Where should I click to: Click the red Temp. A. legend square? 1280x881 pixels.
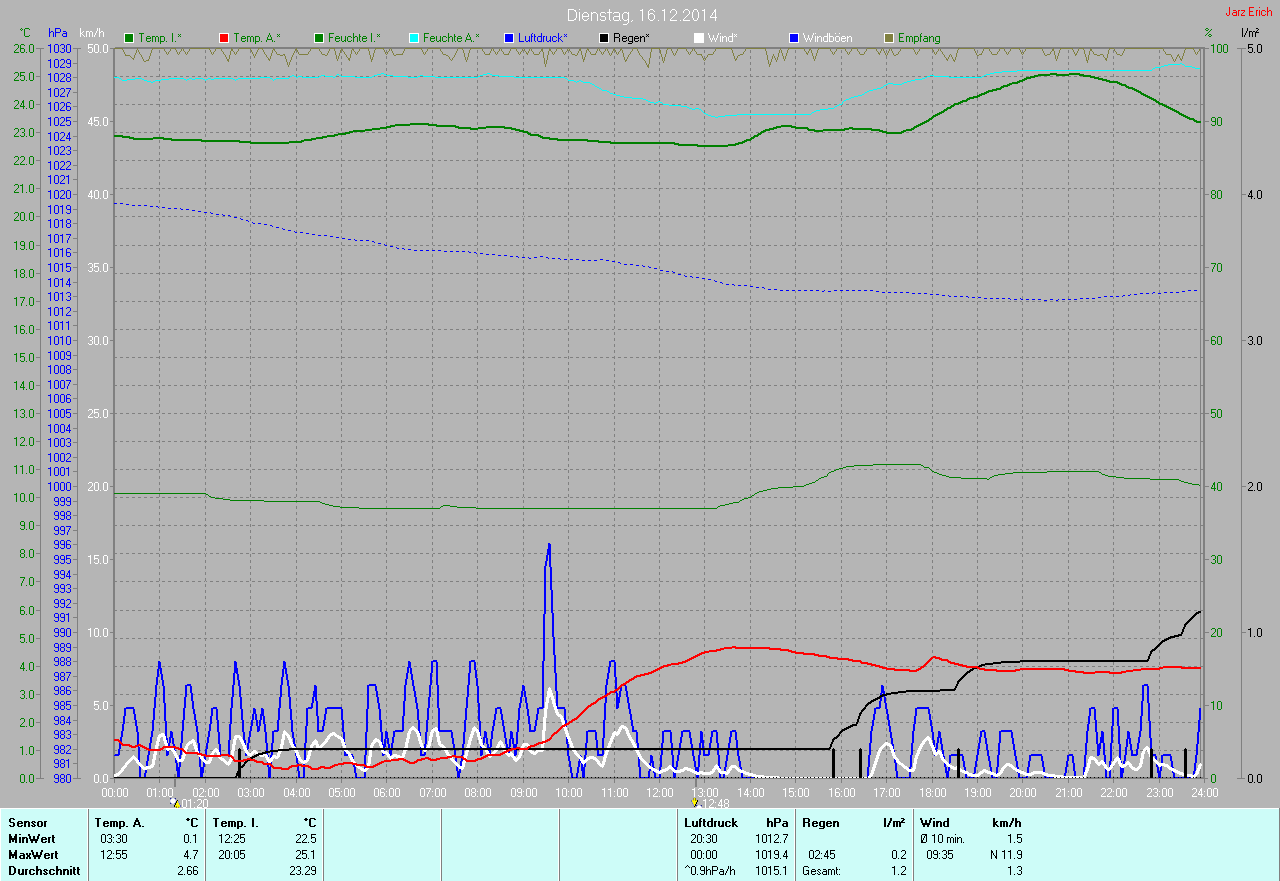click(x=224, y=38)
